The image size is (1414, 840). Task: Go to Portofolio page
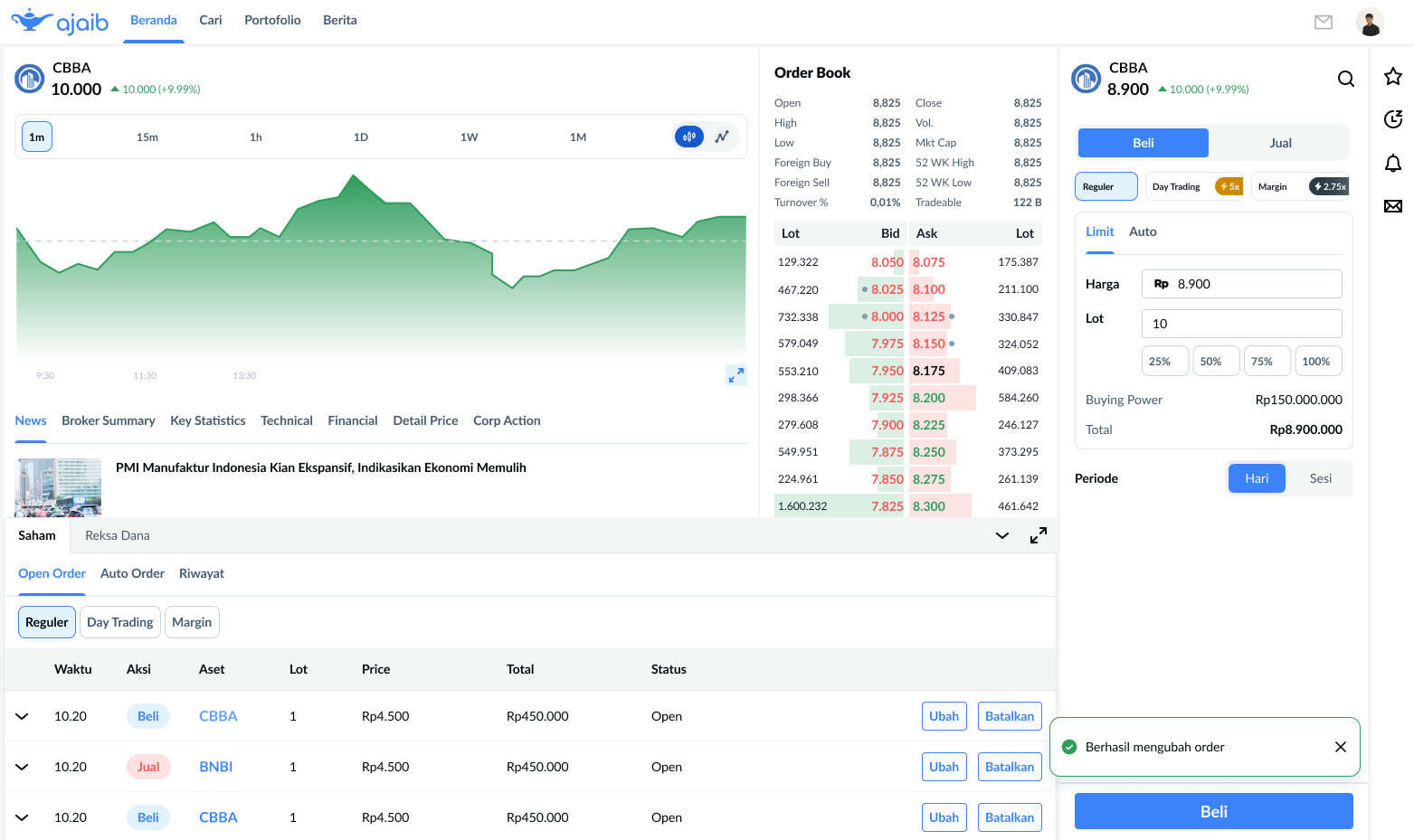point(272,20)
